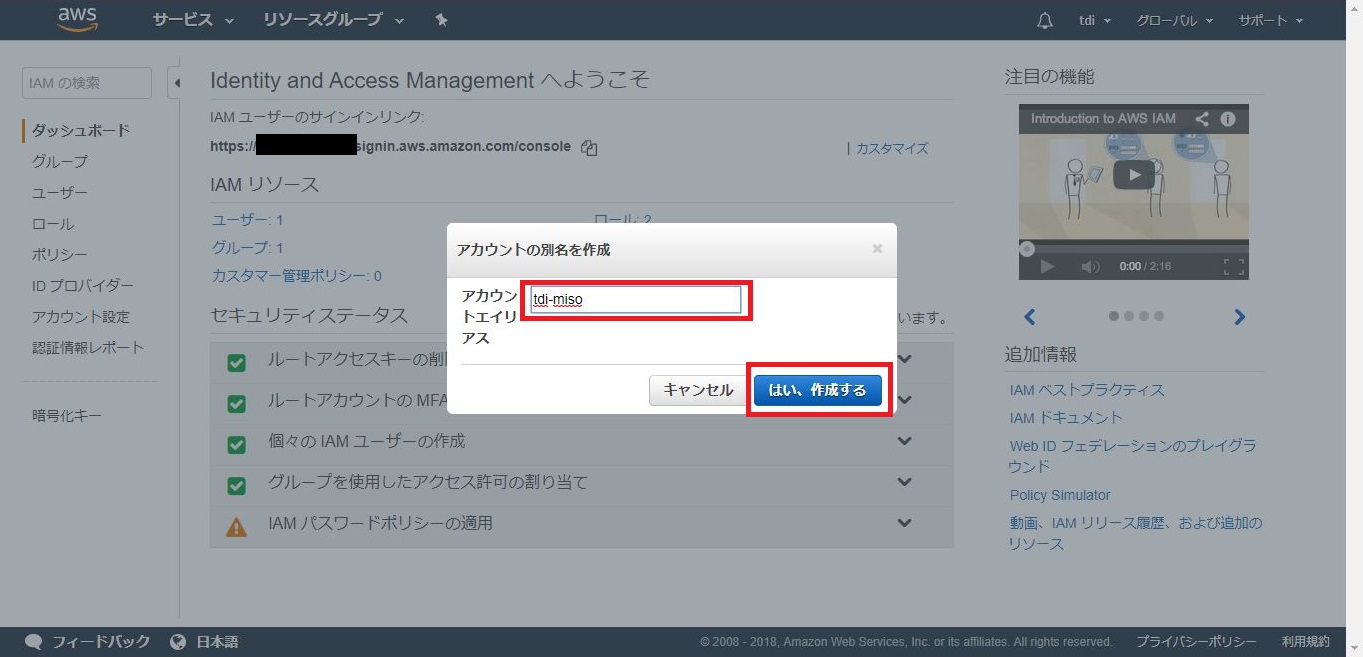Play the Introduction to AWS IAM video
Screen dimensions: 1363x657
click(1133, 174)
